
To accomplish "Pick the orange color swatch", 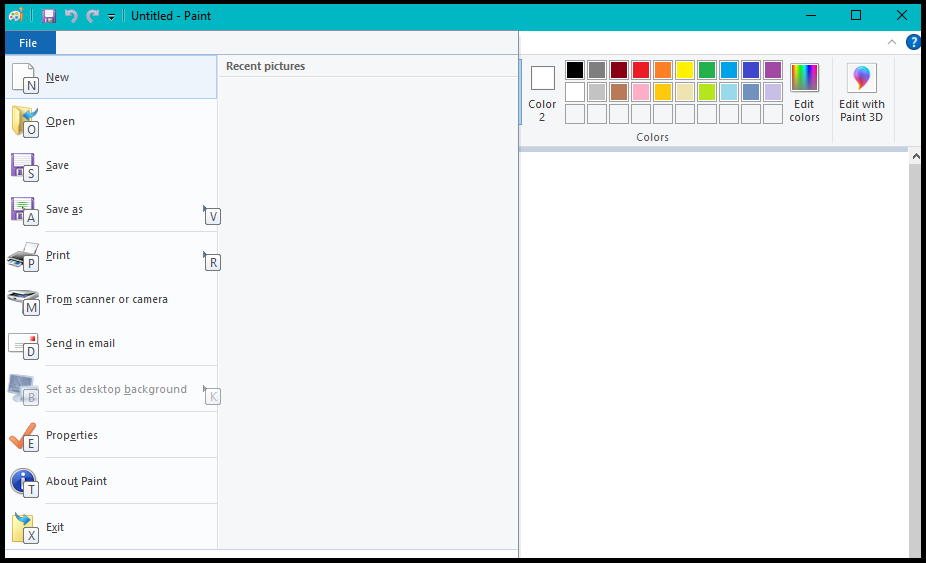I will [663, 70].
